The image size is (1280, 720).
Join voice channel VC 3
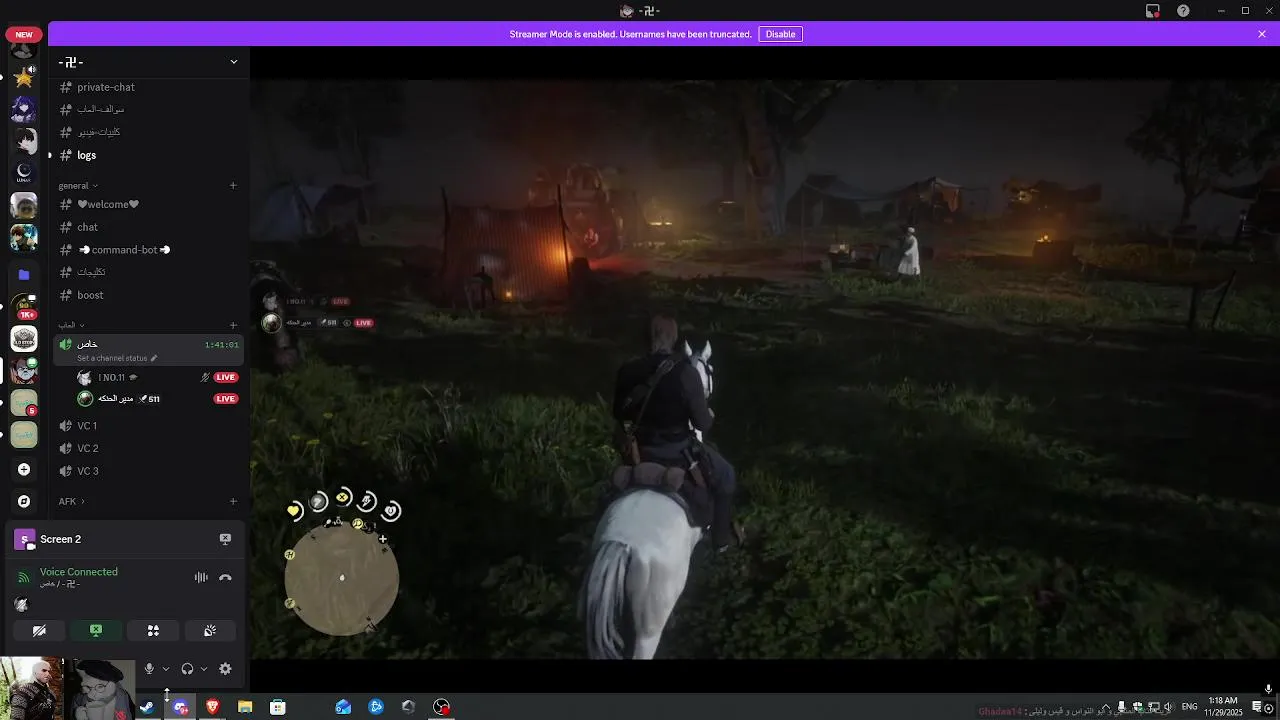(148, 471)
